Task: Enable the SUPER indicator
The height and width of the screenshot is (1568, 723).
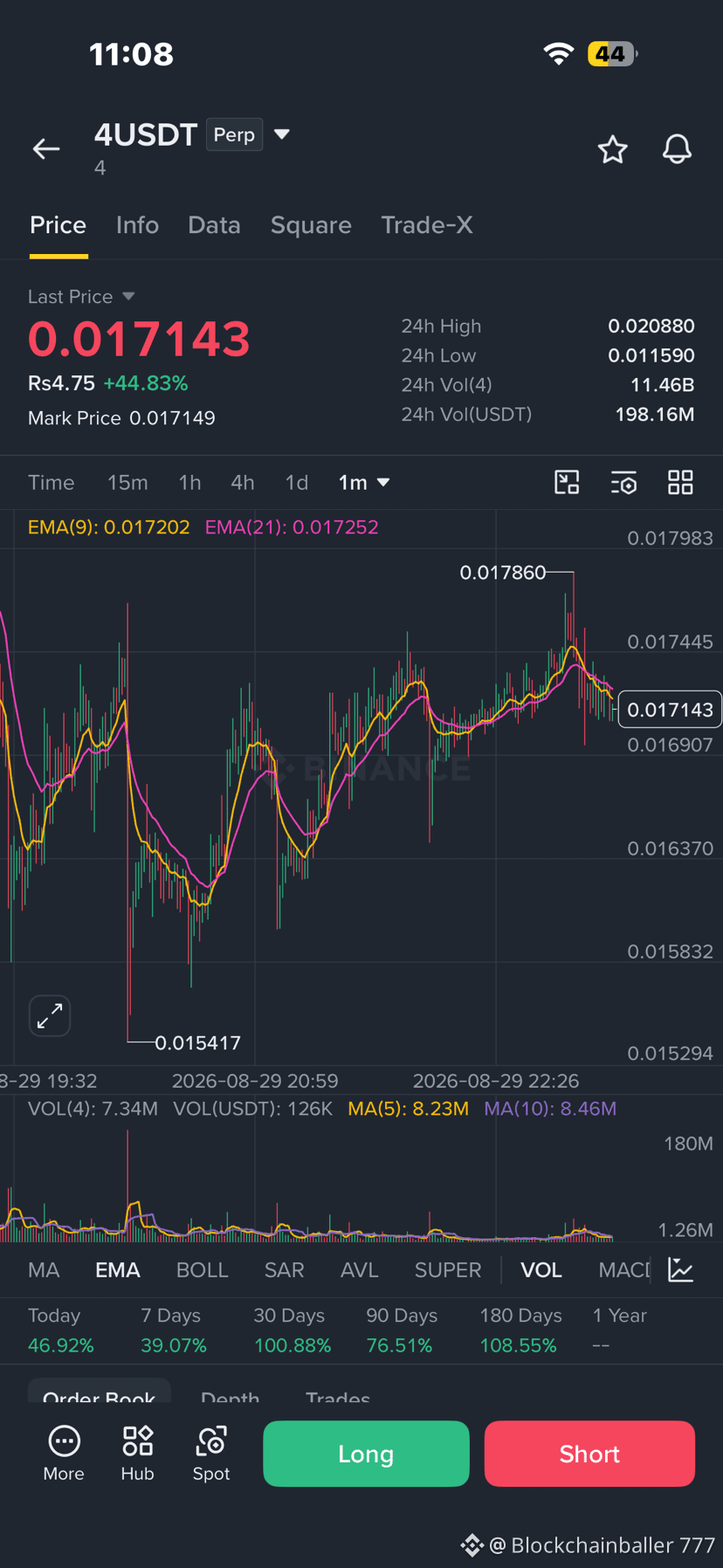Action: click(448, 1269)
